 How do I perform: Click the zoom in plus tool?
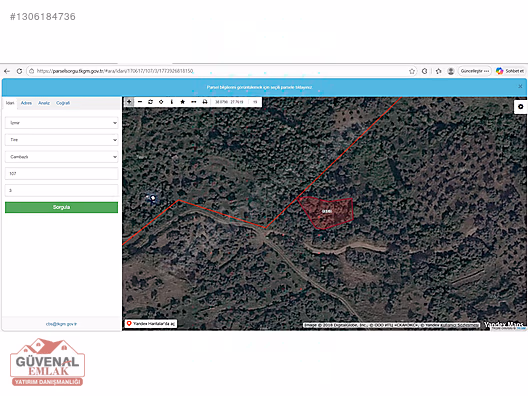[129, 102]
